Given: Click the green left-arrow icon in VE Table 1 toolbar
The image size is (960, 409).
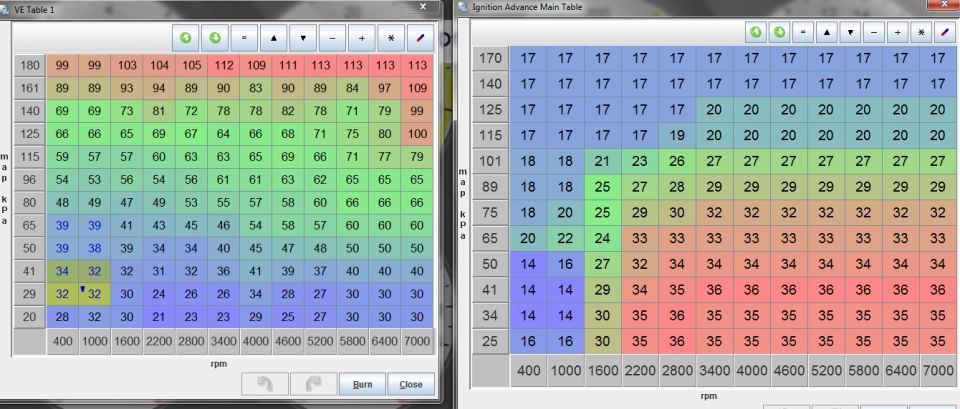Looking at the screenshot, I should click(186, 38).
